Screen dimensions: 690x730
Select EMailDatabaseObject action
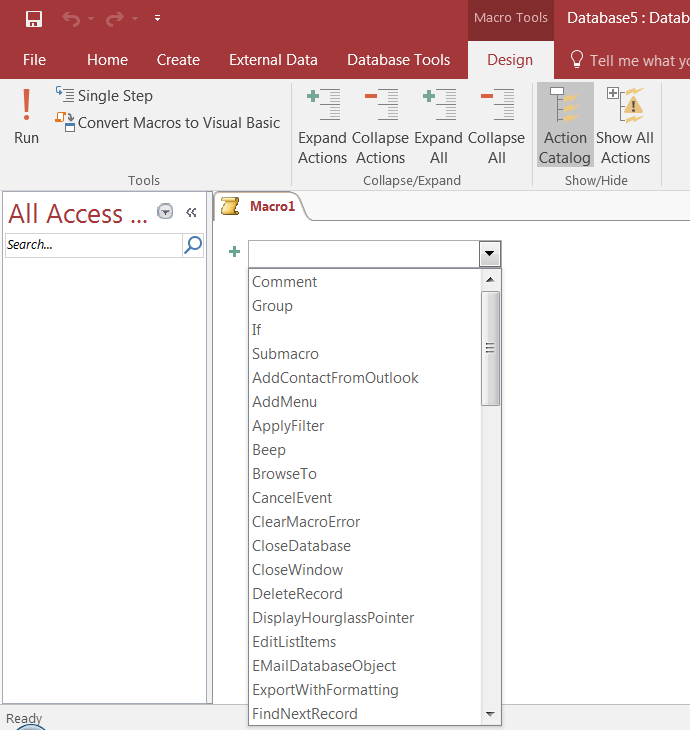pos(365,666)
